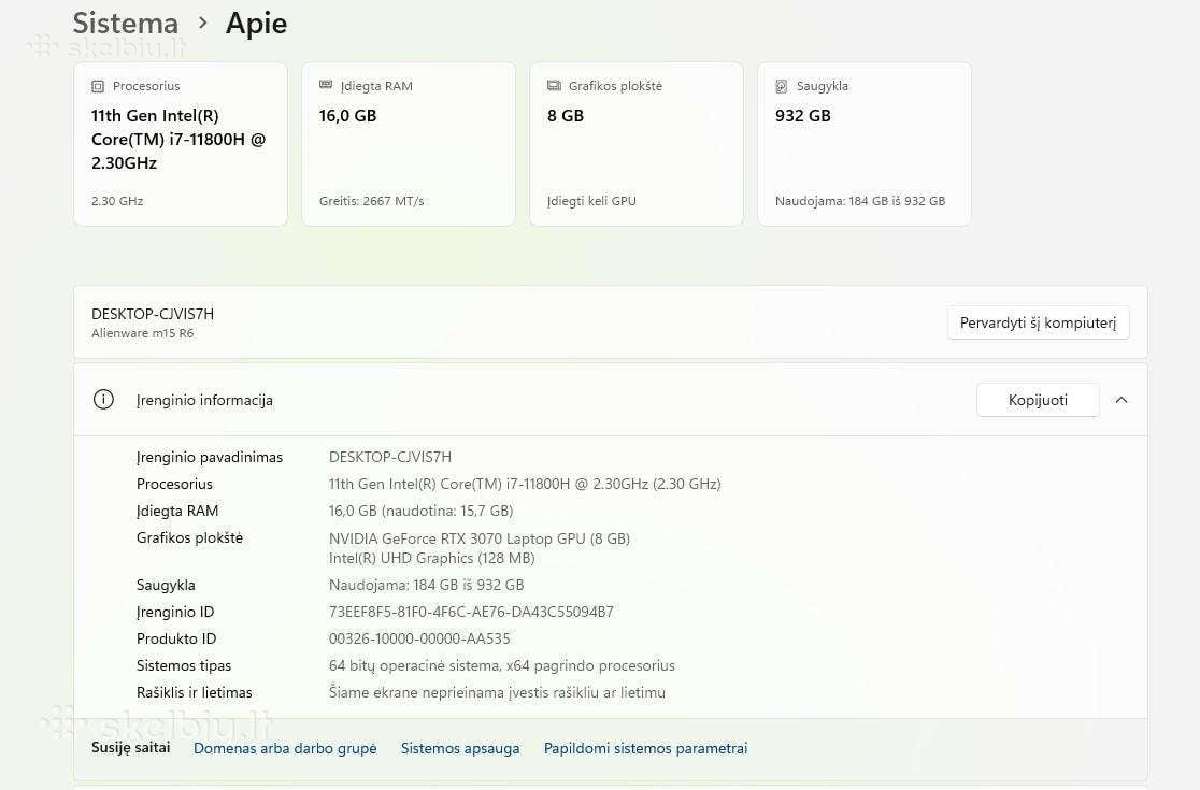This screenshot has height=790, width=1200.
Task: Select the Sistemos tipas value text
Action: [x=502, y=666]
